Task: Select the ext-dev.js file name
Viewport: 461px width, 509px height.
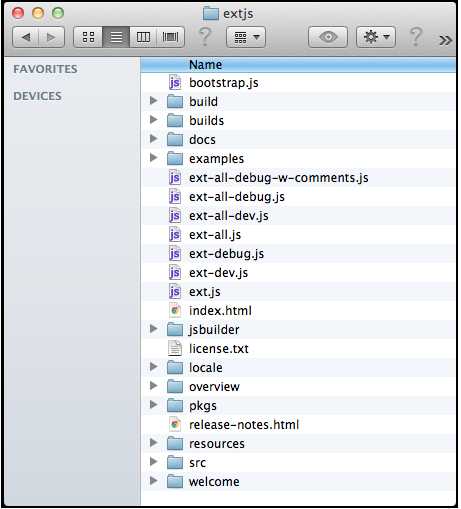Action: point(218,273)
